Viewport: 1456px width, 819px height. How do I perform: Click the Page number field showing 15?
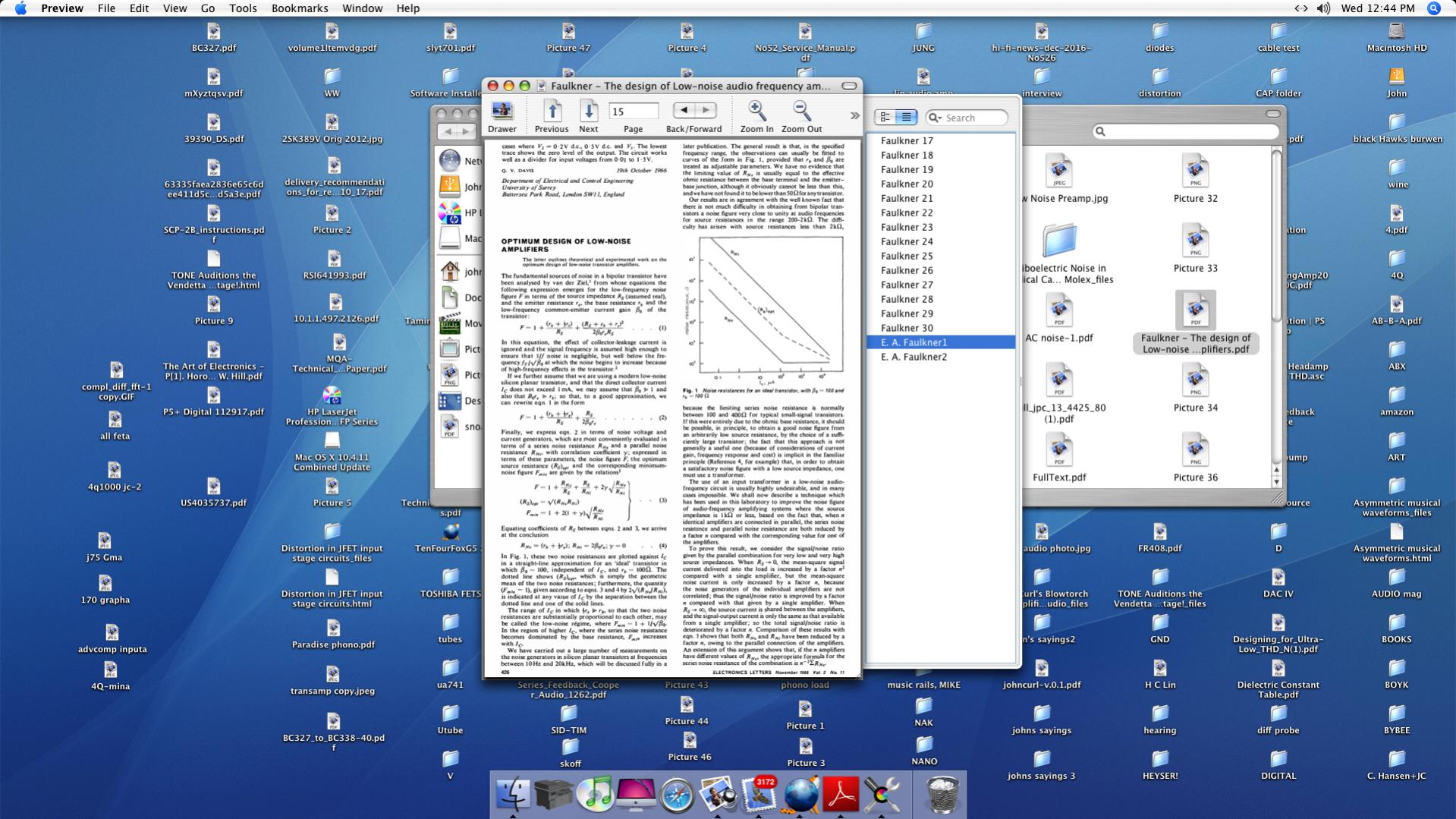(x=634, y=112)
